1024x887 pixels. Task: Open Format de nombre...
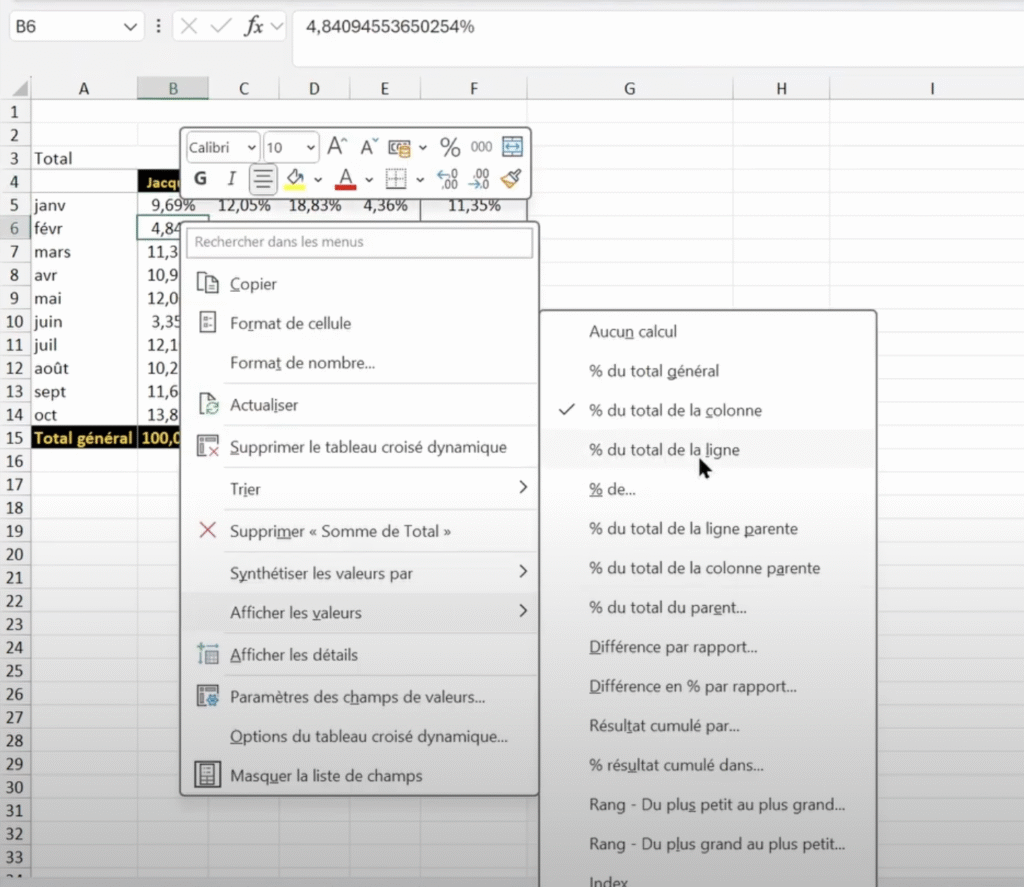pos(360,363)
